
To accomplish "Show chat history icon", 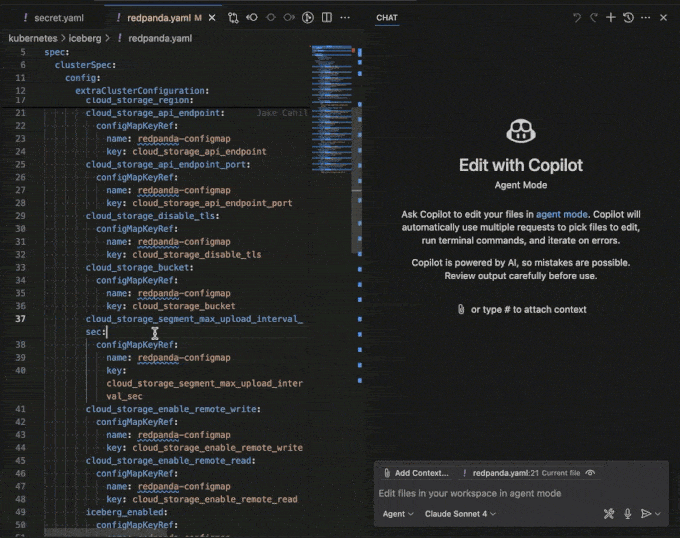I will click(628, 18).
